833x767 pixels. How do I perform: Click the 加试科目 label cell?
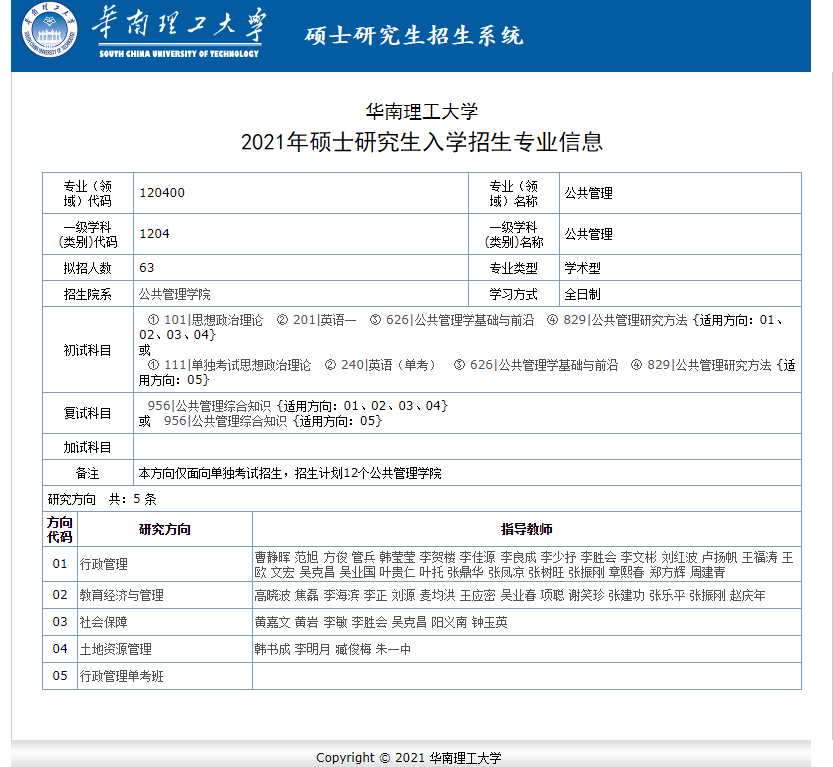coord(88,447)
